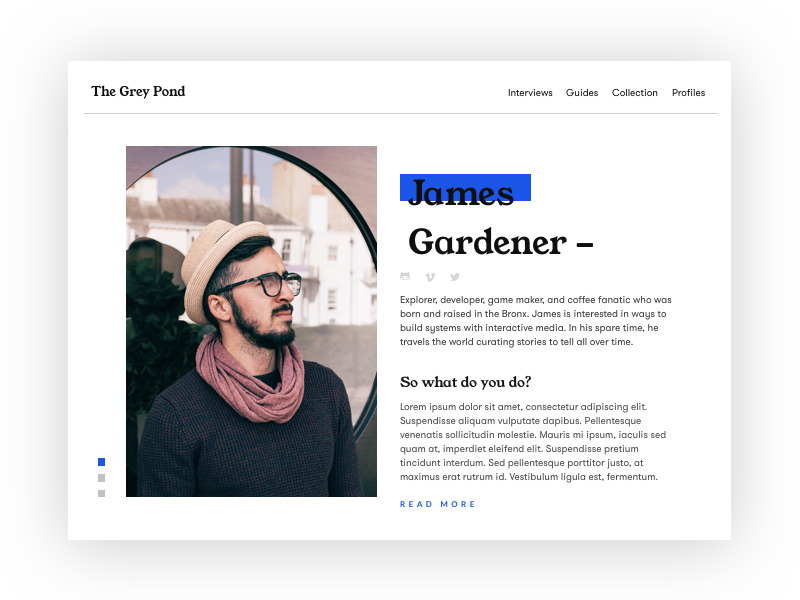Click the divider line under the header

coord(401,113)
